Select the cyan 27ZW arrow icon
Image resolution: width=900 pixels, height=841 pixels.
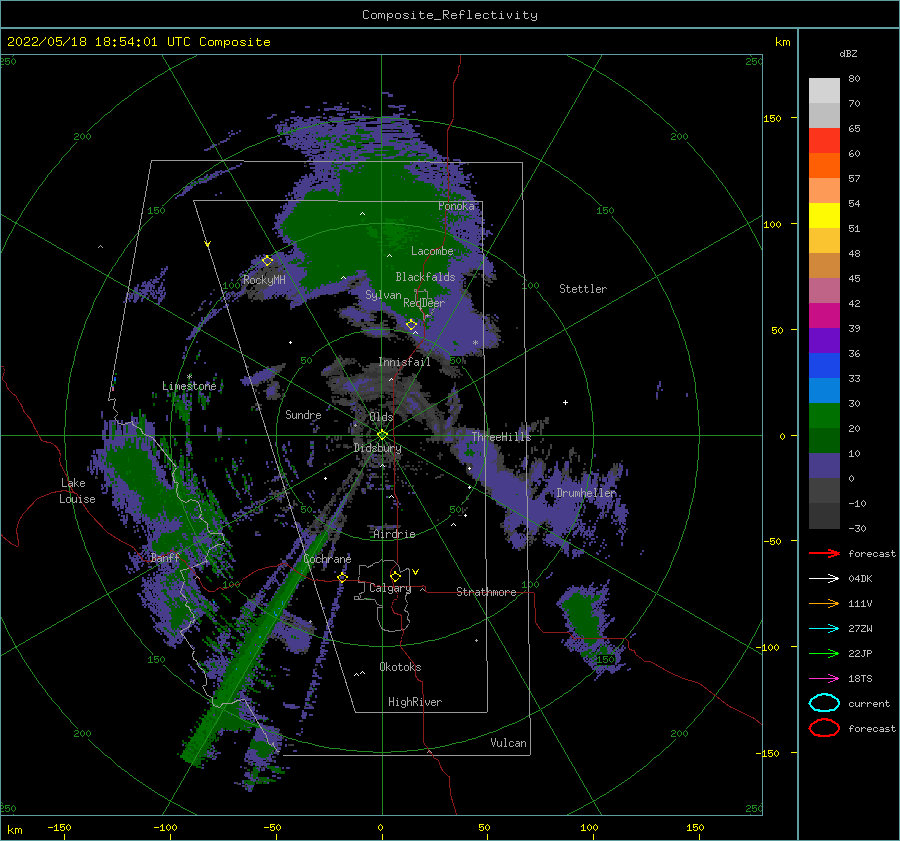pos(824,629)
